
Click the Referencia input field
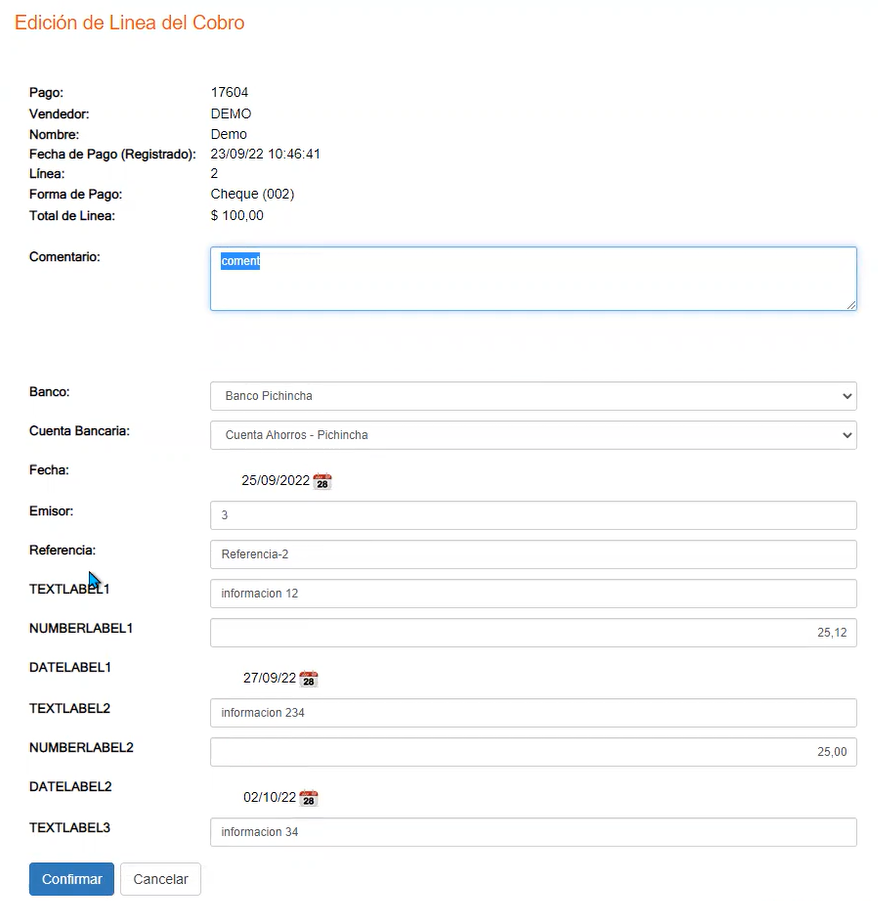(x=533, y=555)
